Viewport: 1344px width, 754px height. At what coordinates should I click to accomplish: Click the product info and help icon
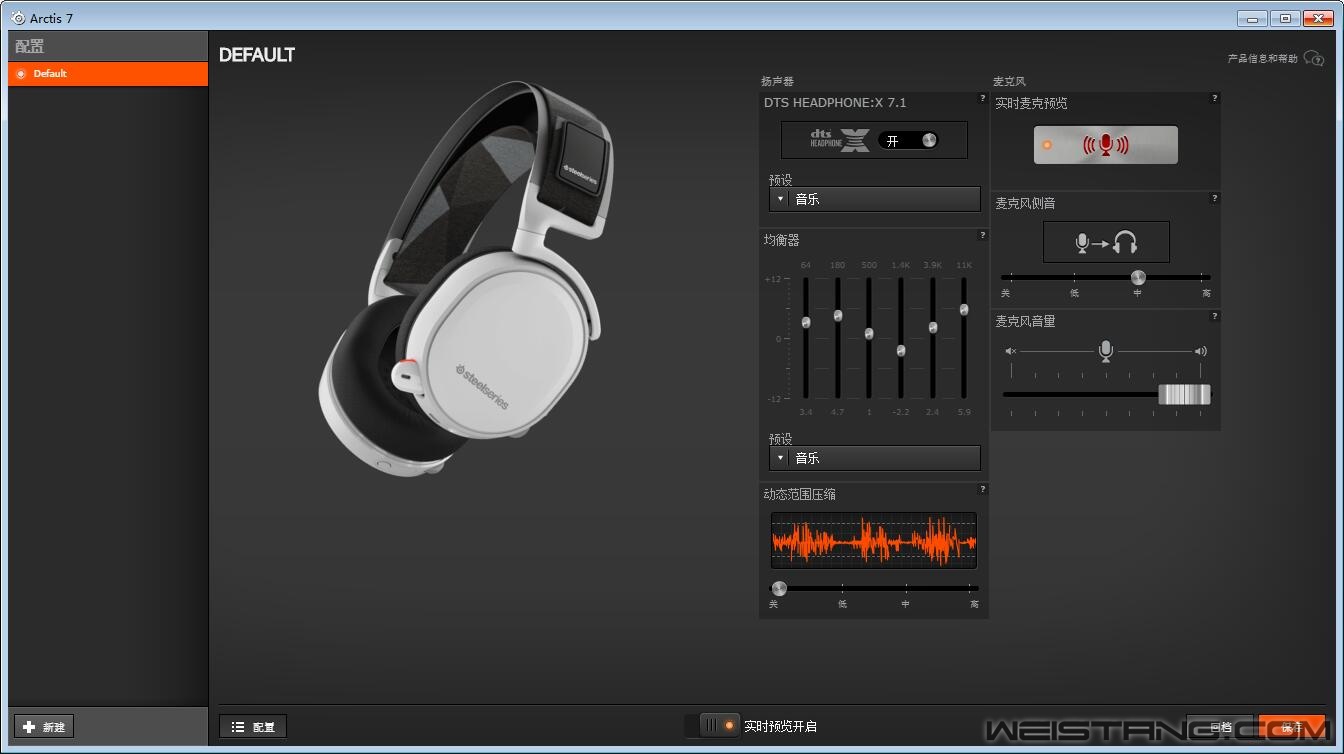(x=1314, y=58)
